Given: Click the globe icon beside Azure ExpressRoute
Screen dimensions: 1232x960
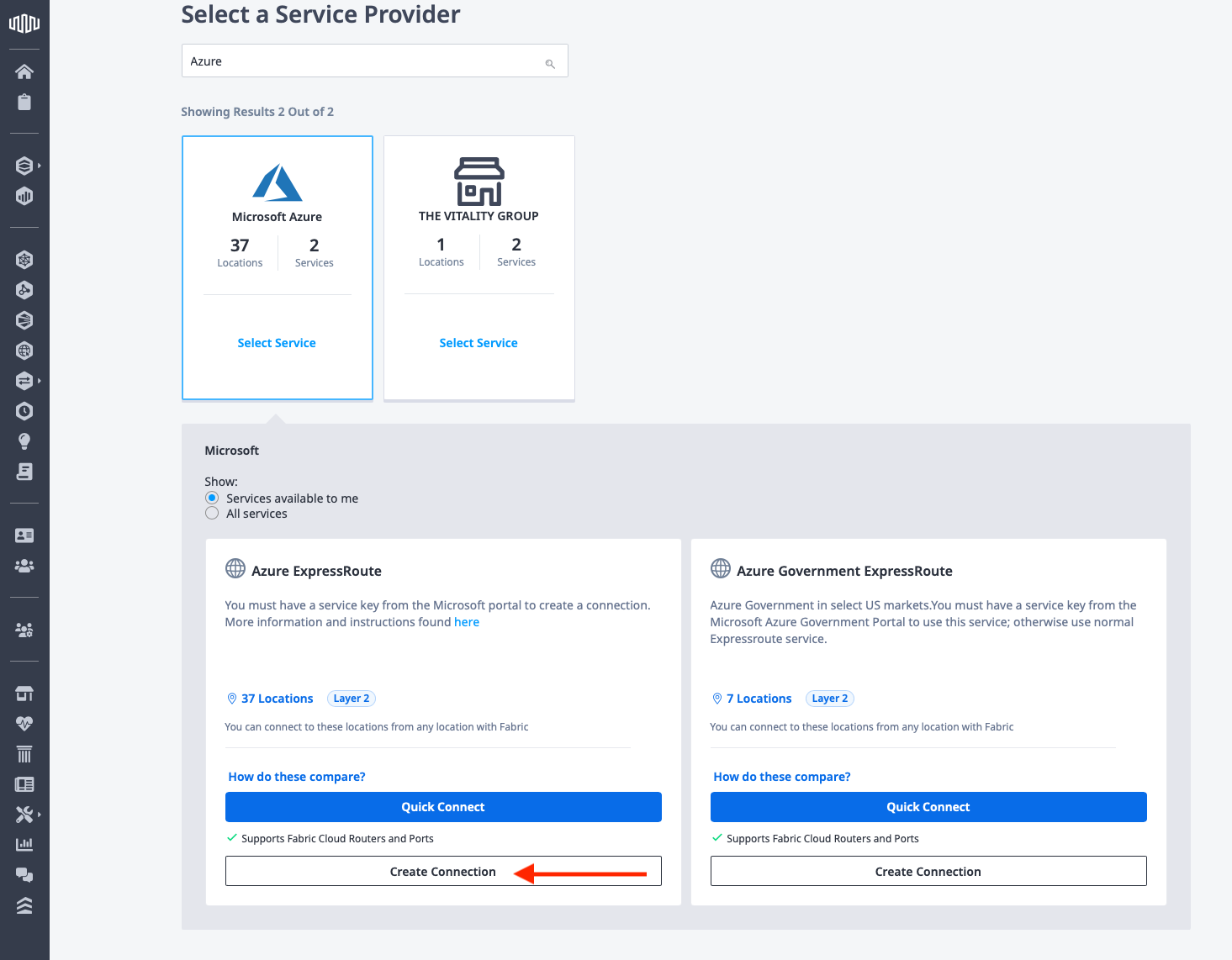Looking at the screenshot, I should click(235, 569).
